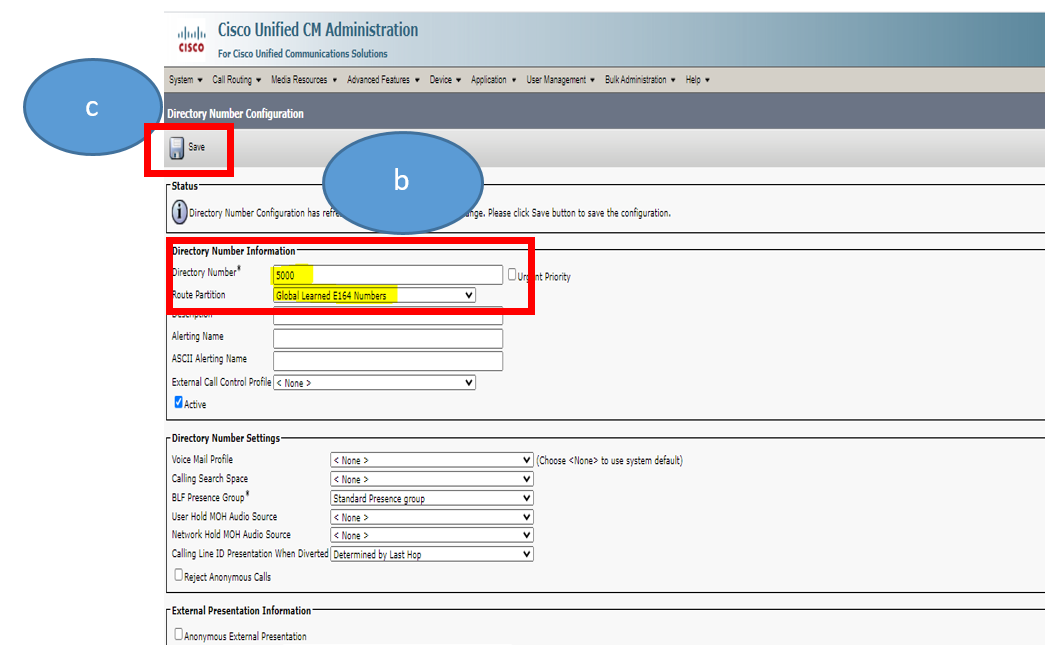Click the Directory Number Configuration heading
The width and height of the screenshot is (1045, 645).
tap(235, 114)
